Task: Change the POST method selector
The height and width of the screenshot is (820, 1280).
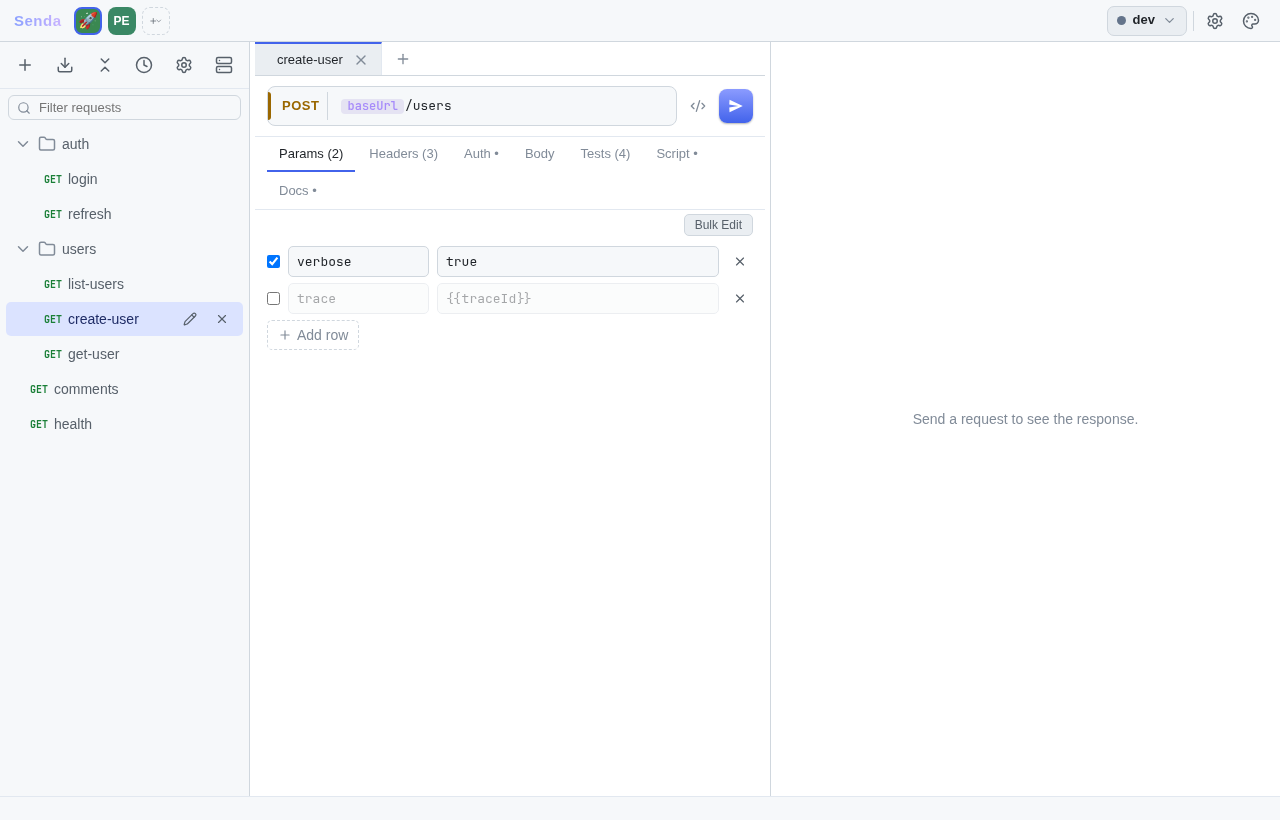Action: pyautogui.click(x=300, y=106)
